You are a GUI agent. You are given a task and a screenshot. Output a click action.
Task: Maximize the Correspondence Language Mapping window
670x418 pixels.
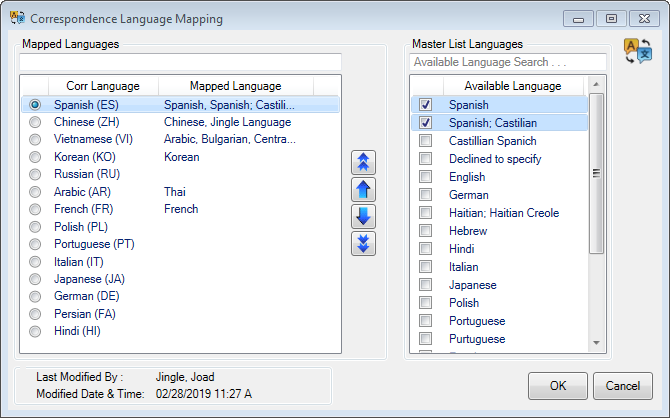[x=611, y=19]
